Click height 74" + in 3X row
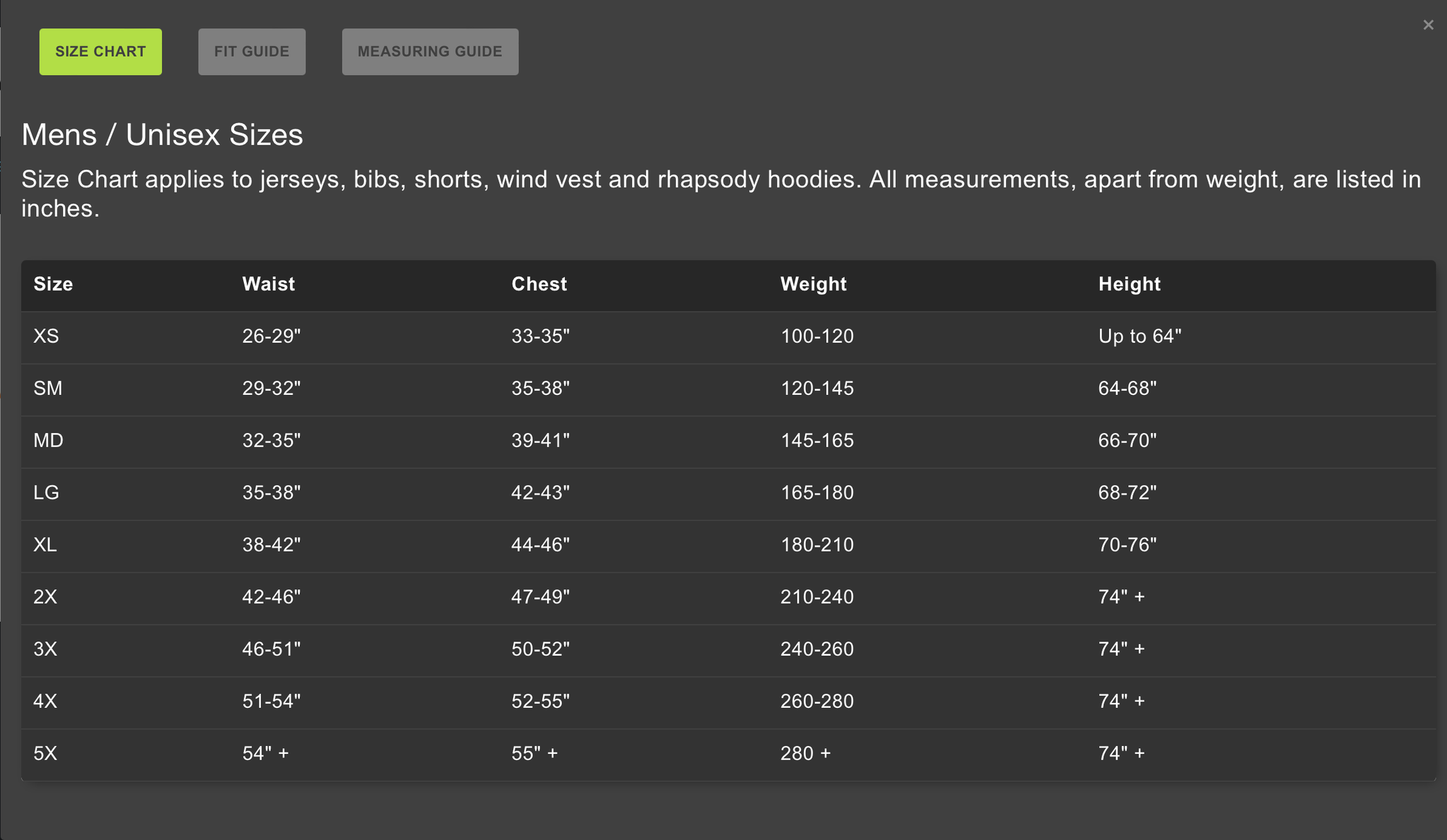Image resolution: width=1447 pixels, height=840 pixels. coord(1122,649)
